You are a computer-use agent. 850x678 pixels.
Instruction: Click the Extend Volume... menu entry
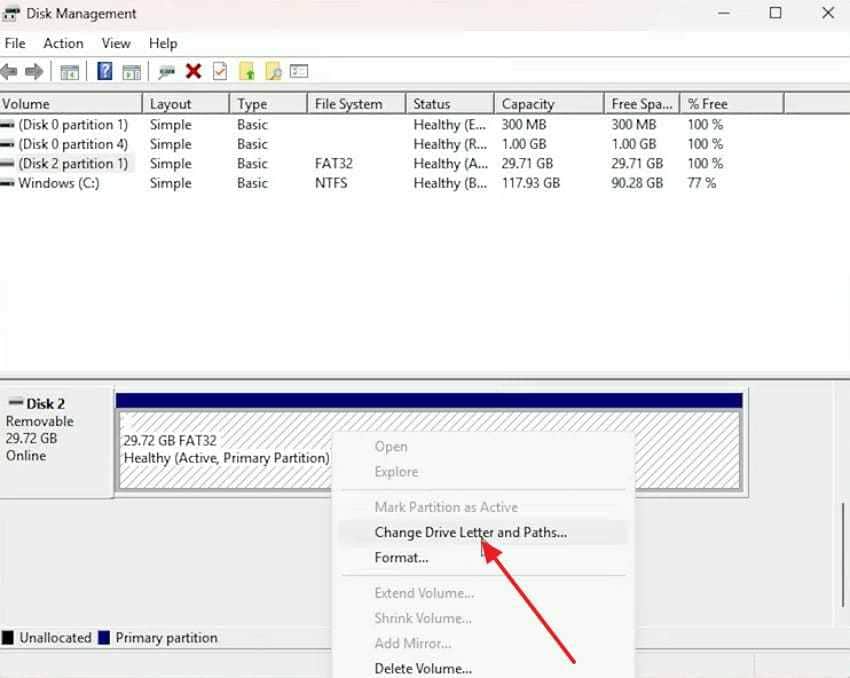click(x=482, y=593)
